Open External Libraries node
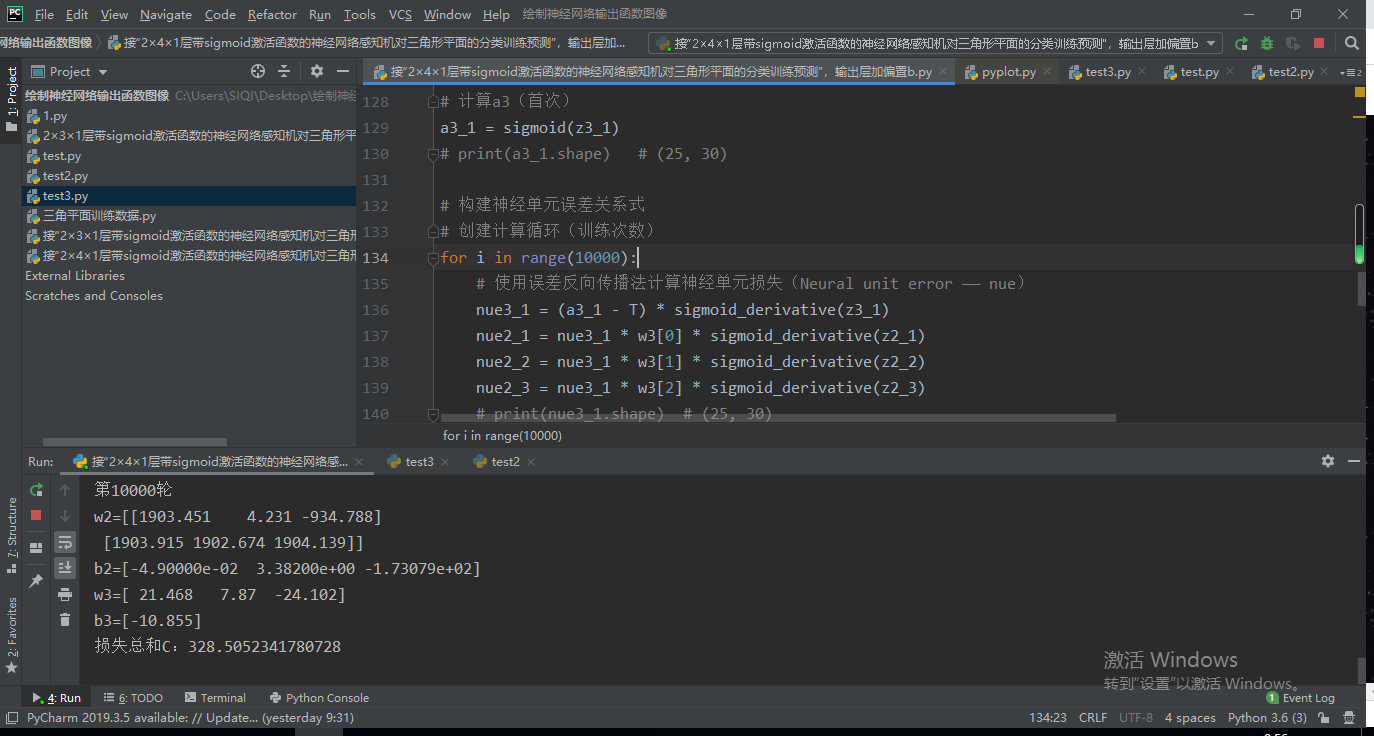This screenshot has height=736, width=1374. 75,276
